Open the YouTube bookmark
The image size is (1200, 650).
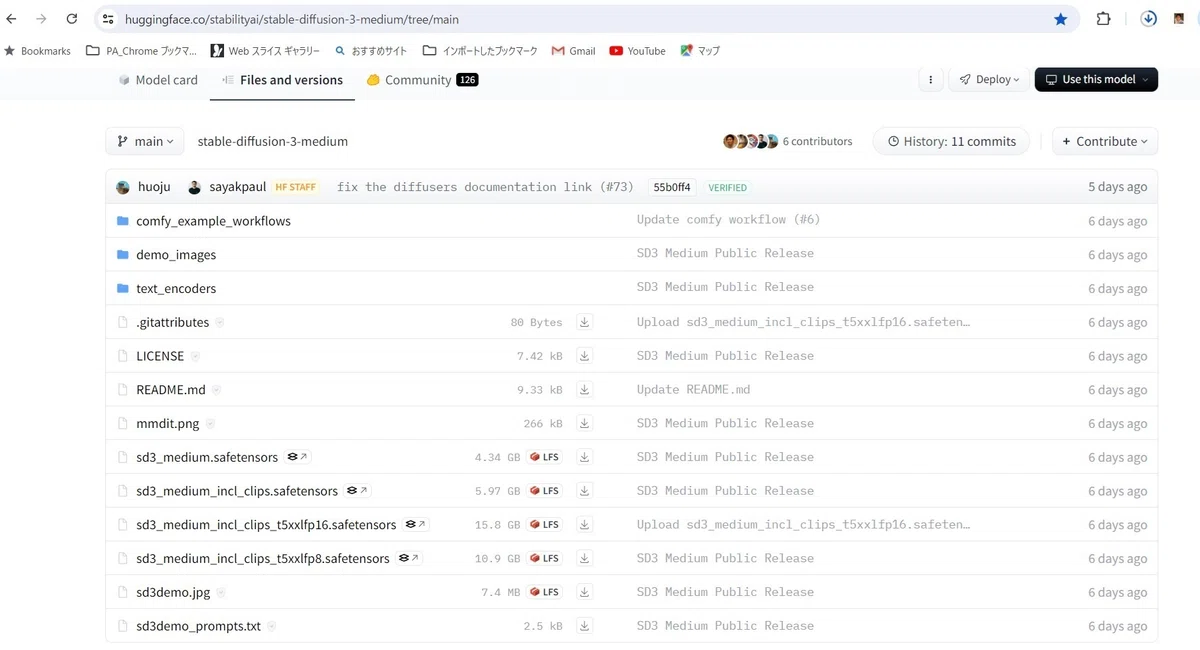(637, 50)
